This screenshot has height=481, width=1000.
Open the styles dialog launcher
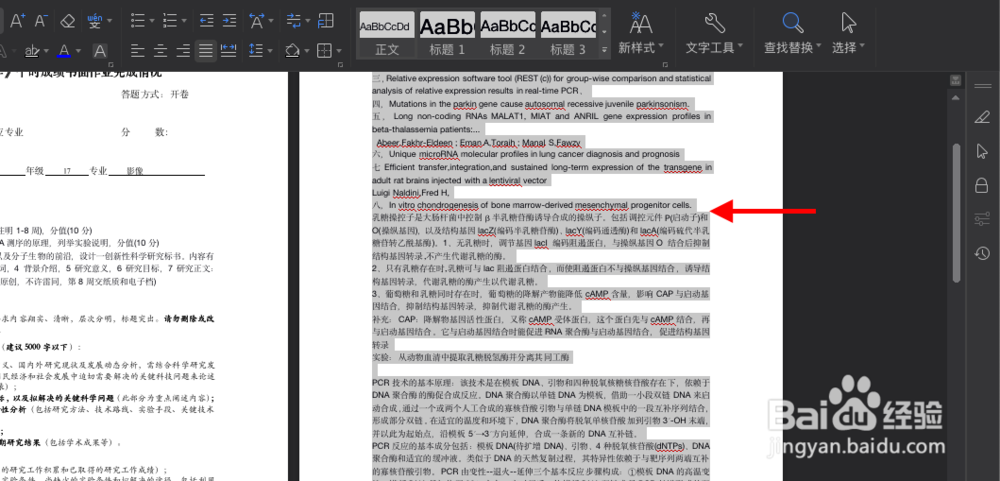[666, 65]
